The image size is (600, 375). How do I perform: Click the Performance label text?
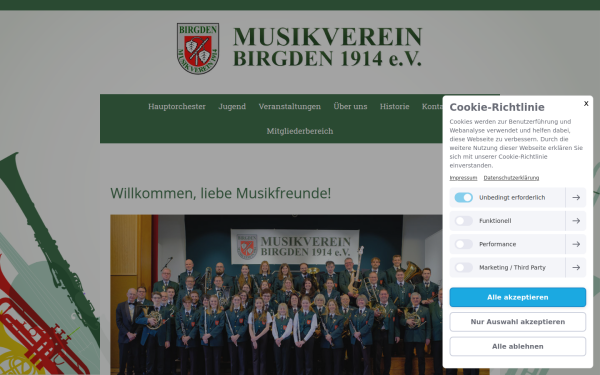(x=497, y=244)
